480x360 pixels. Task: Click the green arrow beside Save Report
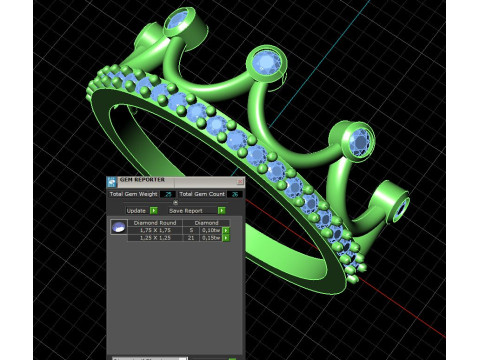[222, 211]
